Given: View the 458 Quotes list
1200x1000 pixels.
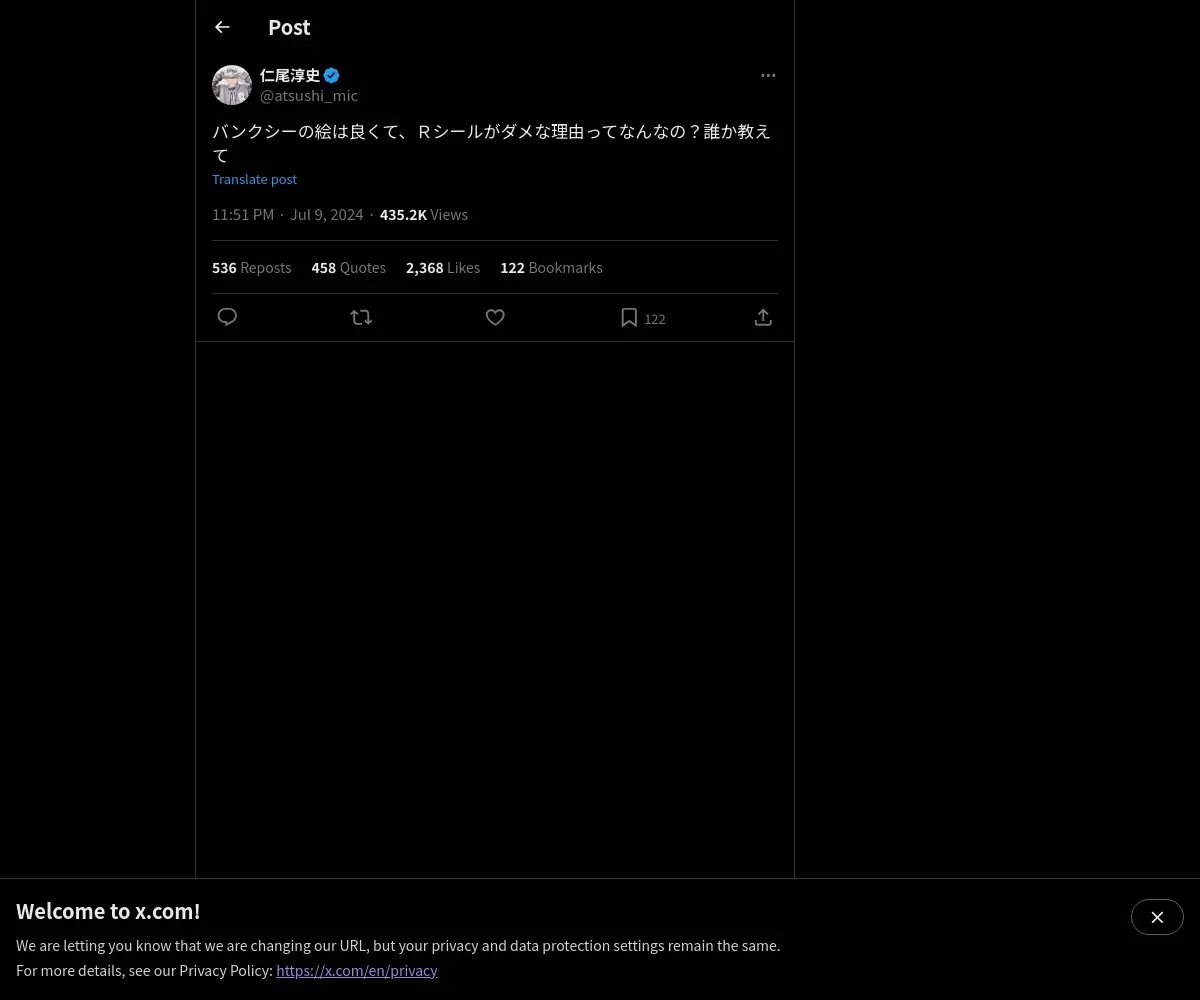Looking at the screenshot, I should [349, 268].
